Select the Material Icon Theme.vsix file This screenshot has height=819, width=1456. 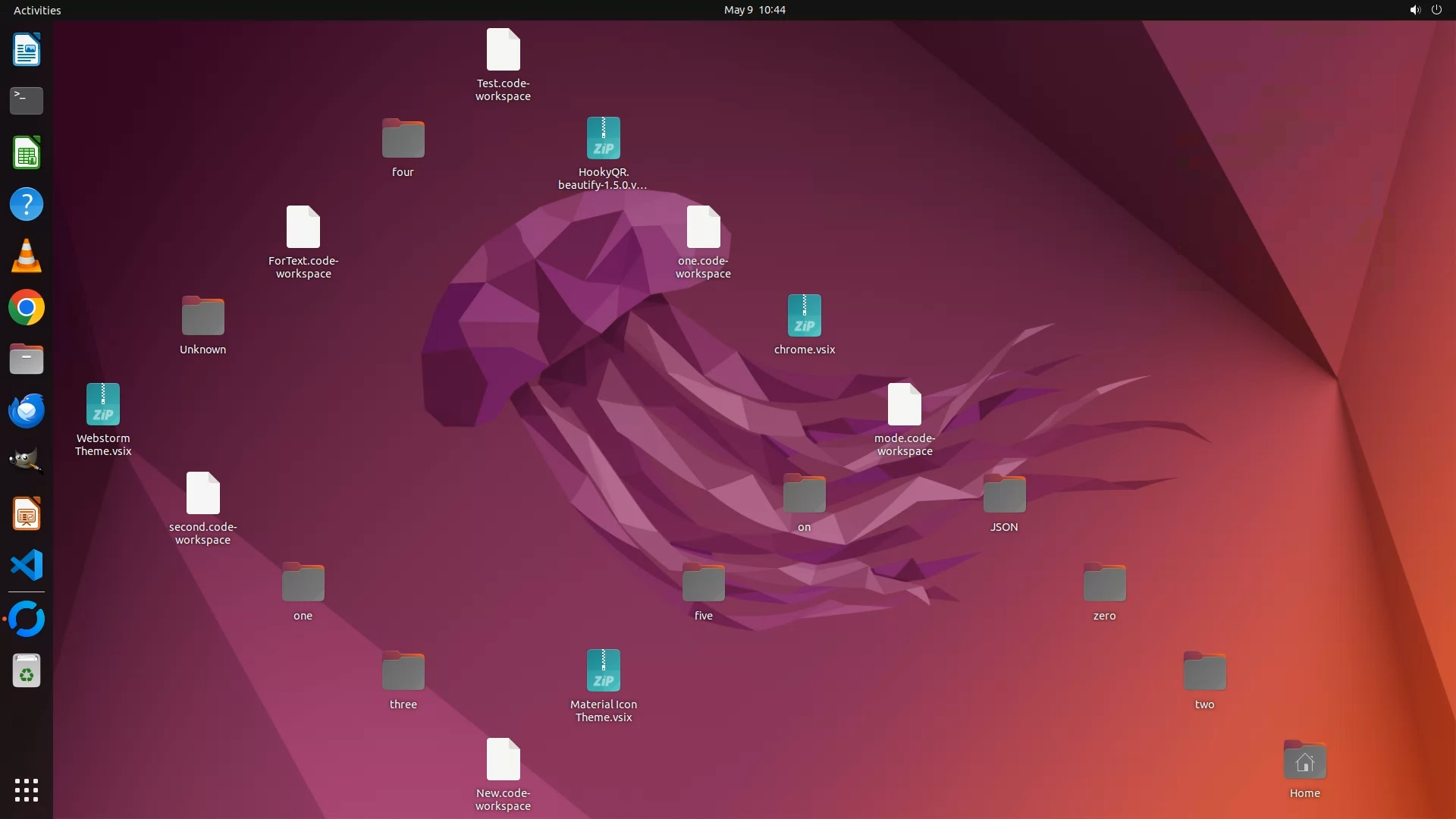coord(603,671)
